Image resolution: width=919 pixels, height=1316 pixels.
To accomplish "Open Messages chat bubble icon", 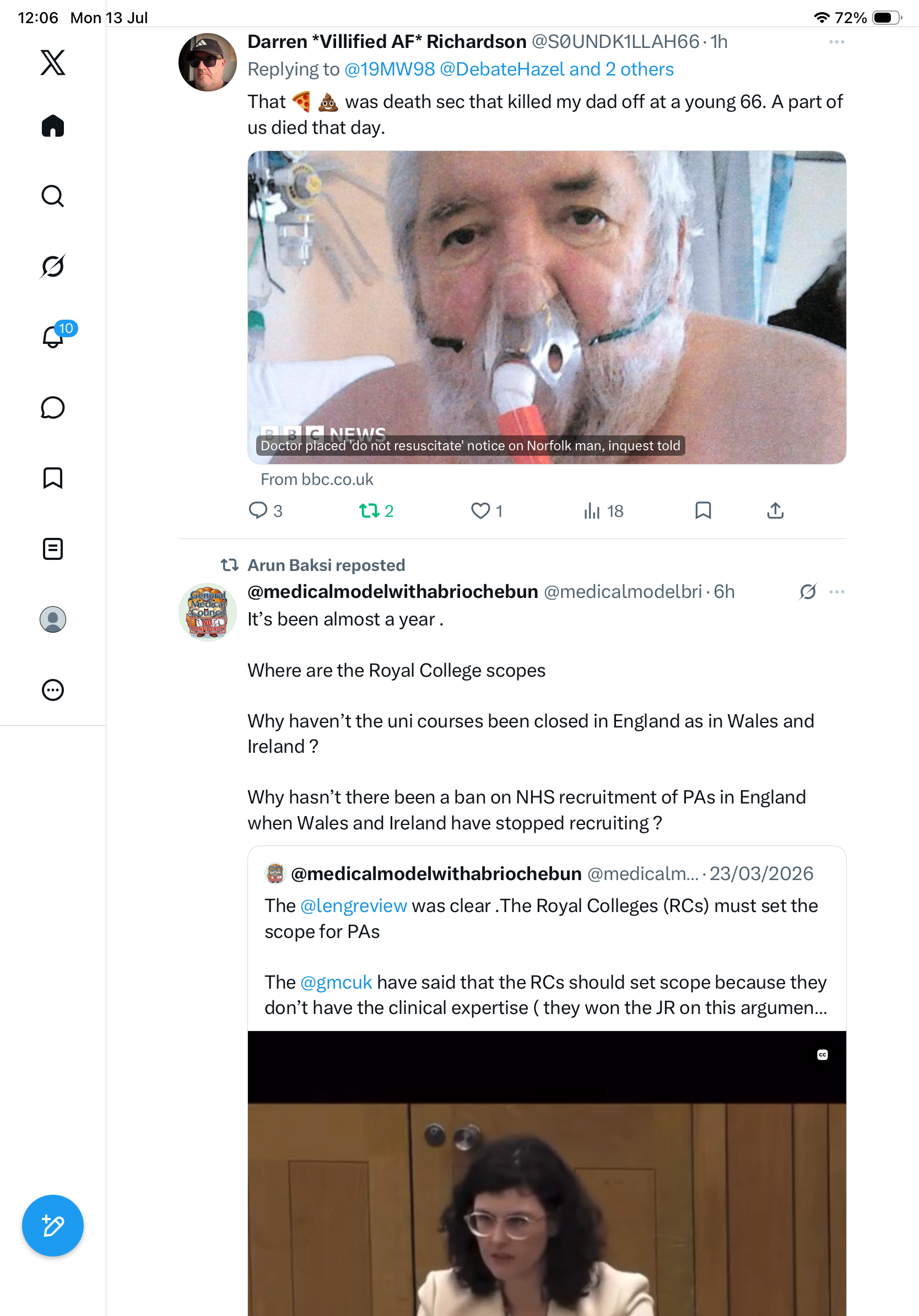I will [x=53, y=407].
